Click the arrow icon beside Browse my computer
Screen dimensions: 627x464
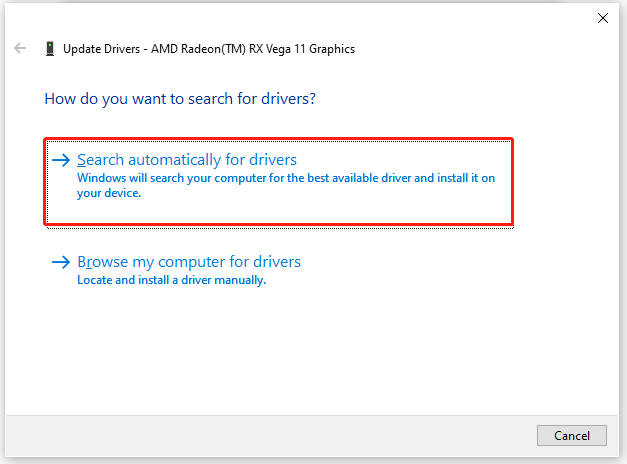(61, 262)
